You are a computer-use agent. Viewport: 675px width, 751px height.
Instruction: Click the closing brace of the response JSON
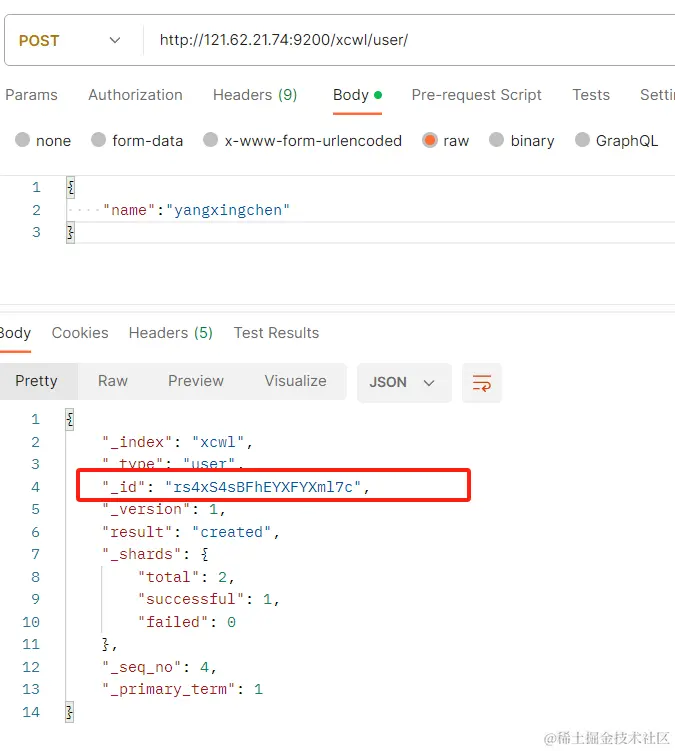tap(70, 712)
